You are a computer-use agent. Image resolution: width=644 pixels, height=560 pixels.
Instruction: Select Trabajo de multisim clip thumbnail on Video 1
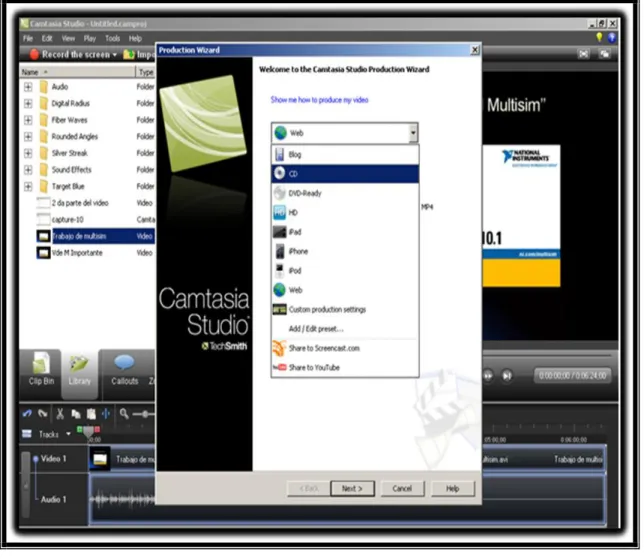(100, 459)
